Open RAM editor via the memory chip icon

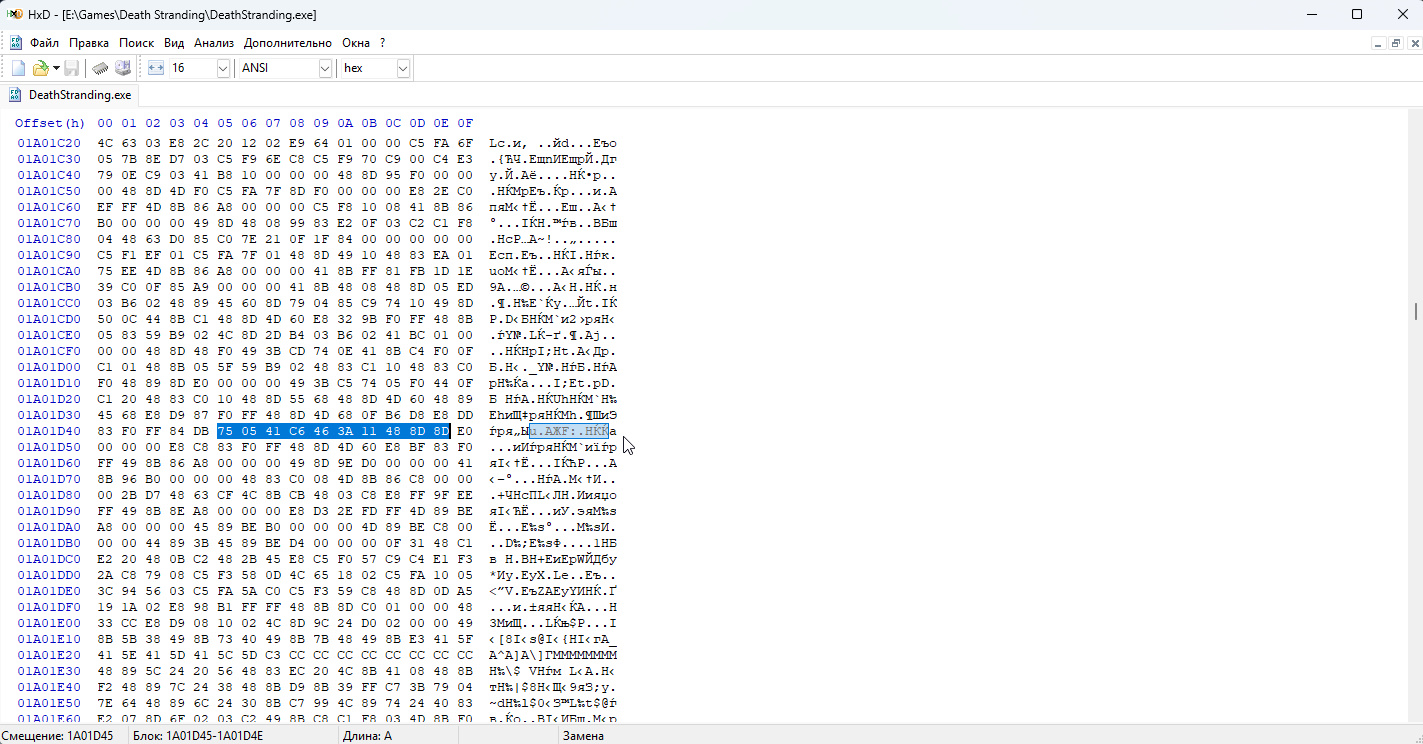100,68
